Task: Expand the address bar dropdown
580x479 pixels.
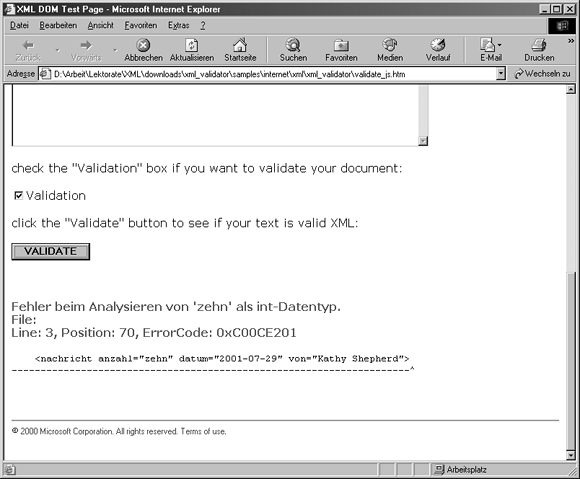Action: click(x=501, y=74)
